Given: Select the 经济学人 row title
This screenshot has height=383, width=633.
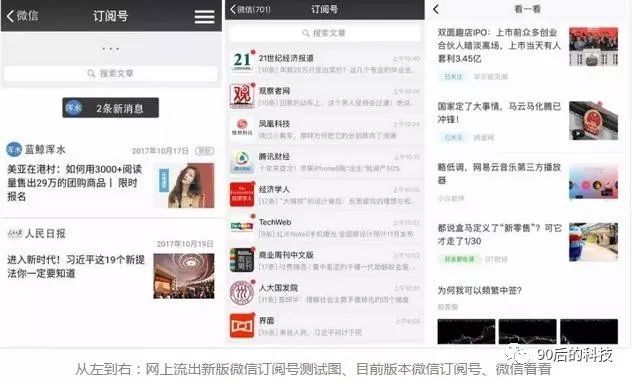Looking at the screenshot, I should tap(274, 189).
